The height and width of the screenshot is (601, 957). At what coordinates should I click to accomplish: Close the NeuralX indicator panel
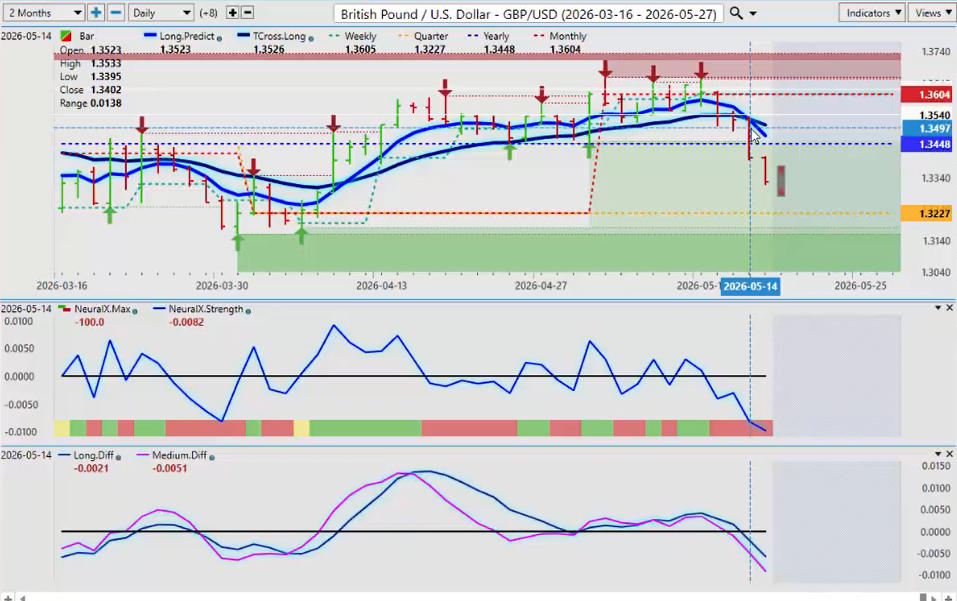click(950, 308)
